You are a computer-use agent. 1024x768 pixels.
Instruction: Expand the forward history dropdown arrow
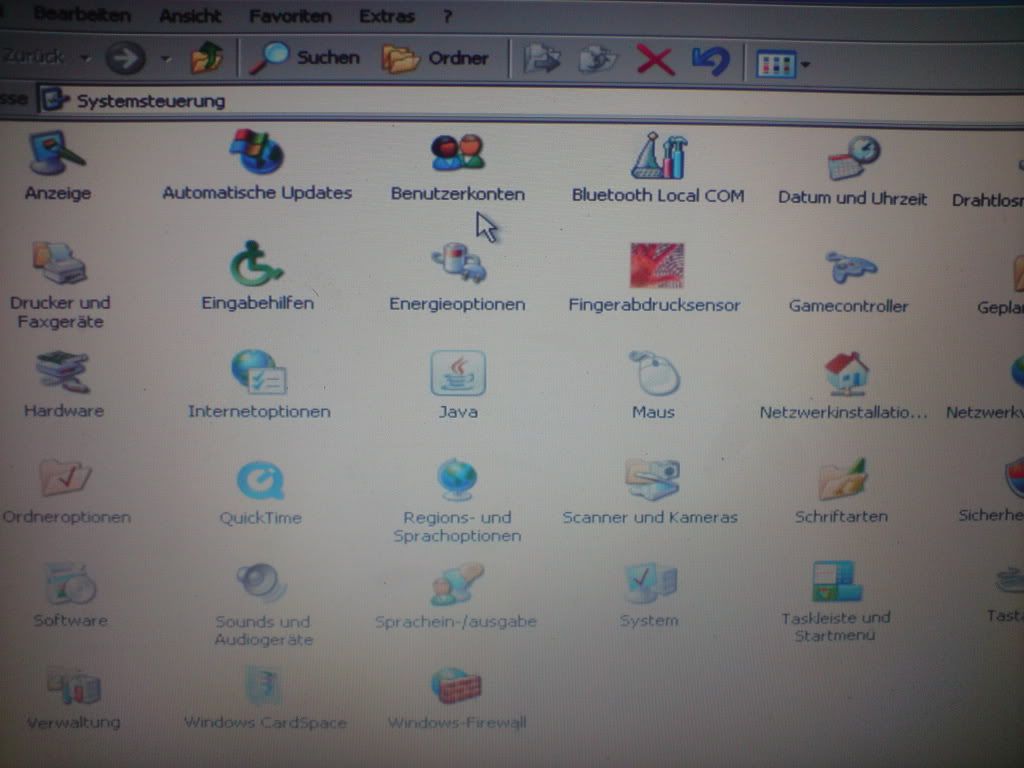coord(166,59)
